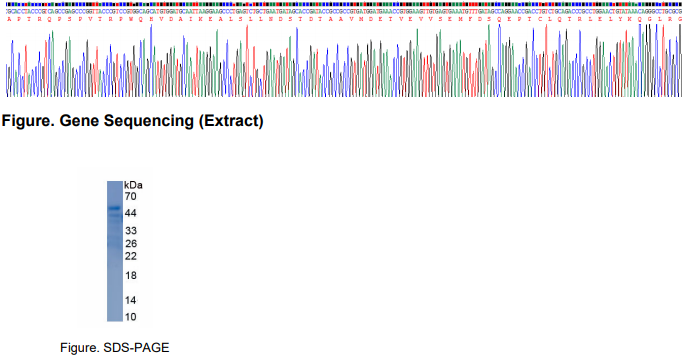The width and height of the screenshot is (684, 364).
Task: Click the 44 kDa marker label
Action: coord(130,213)
